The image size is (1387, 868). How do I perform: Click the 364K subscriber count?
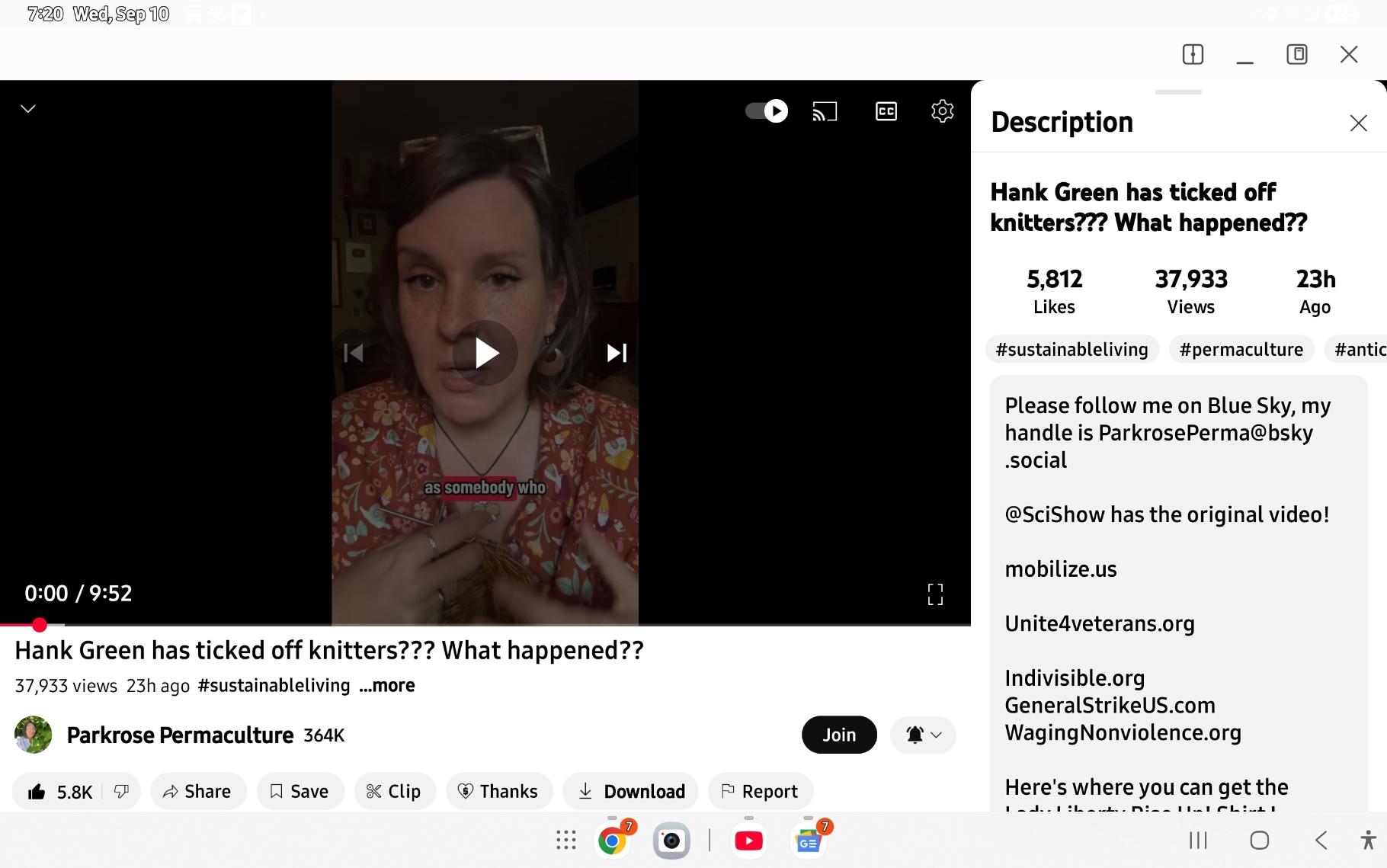click(324, 735)
